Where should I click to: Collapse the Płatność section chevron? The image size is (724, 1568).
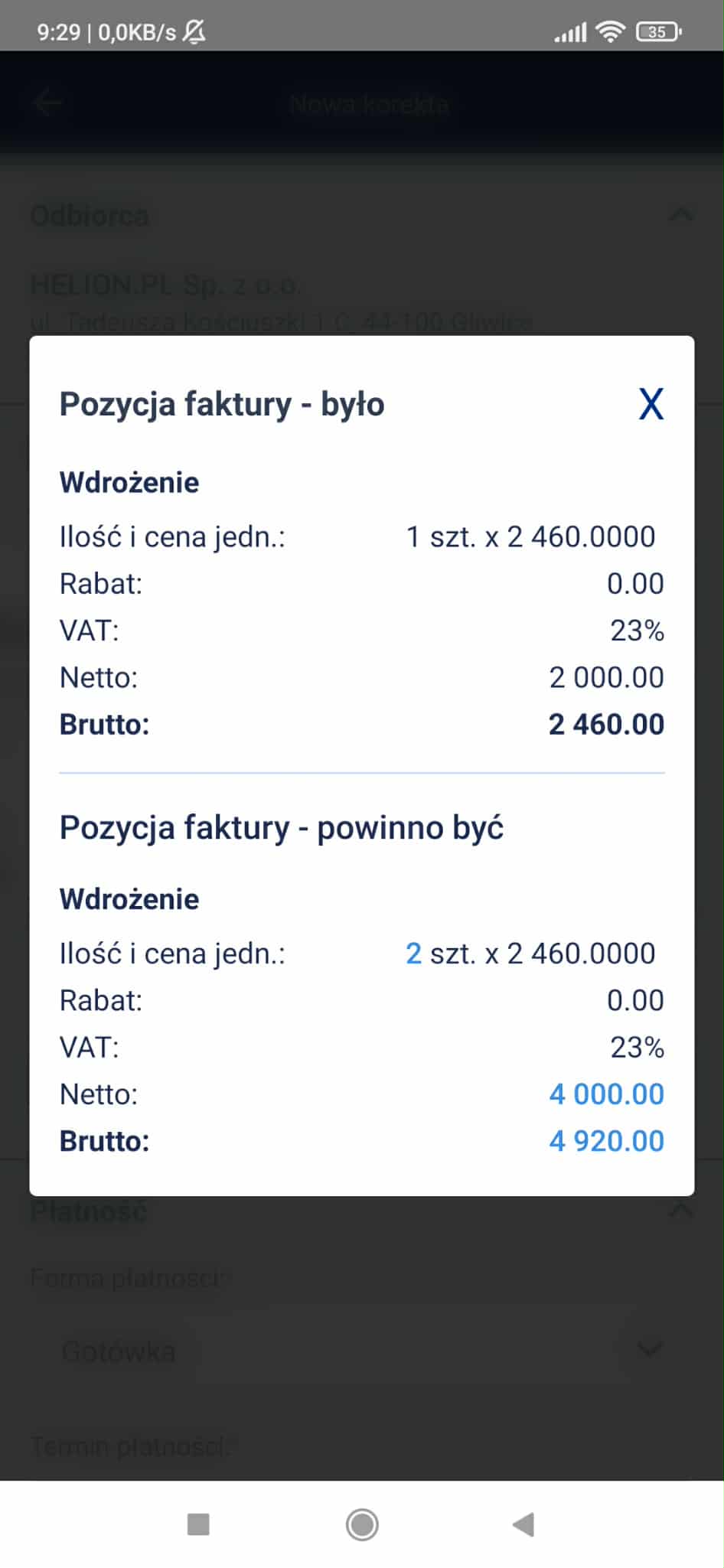click(x=680, y=1210)
